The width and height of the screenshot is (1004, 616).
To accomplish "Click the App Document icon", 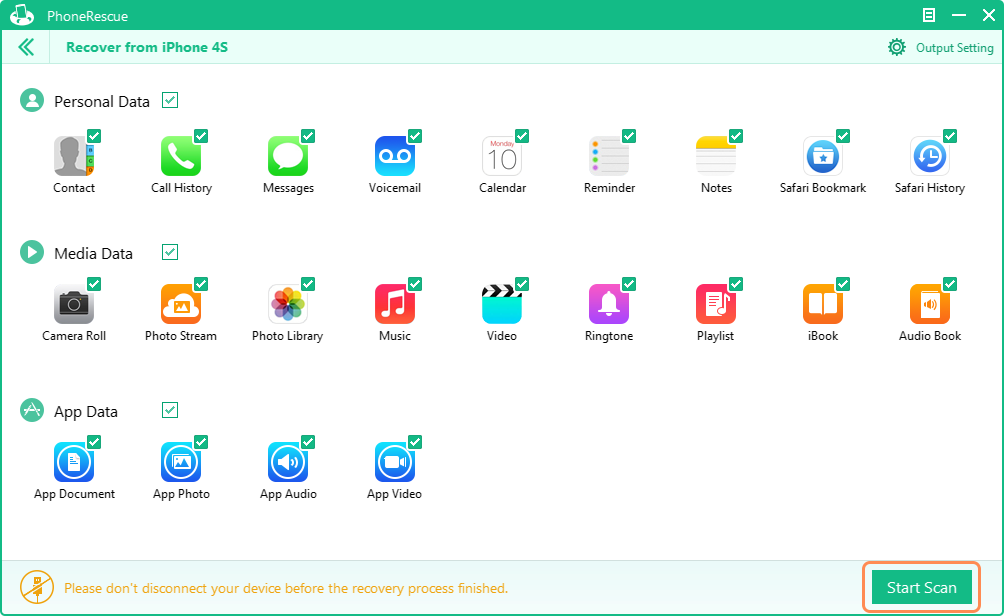I will coord(74,462).
